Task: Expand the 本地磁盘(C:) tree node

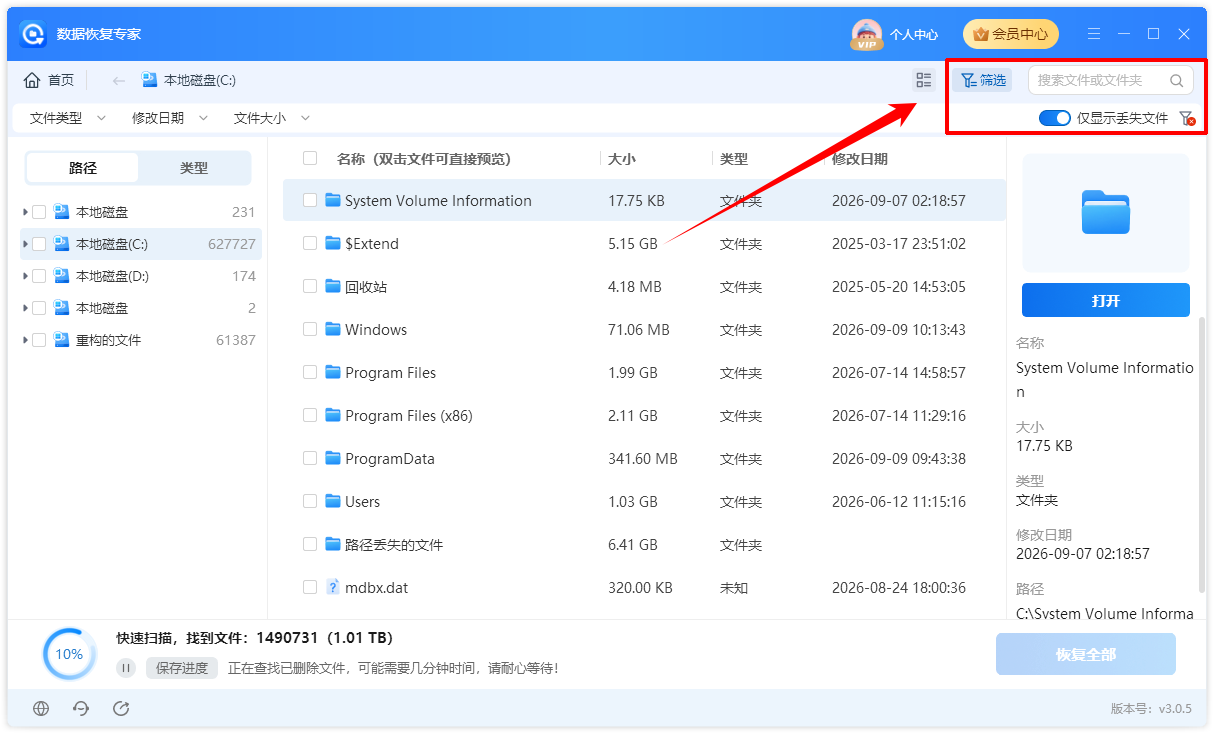Action: pos(24,244)
